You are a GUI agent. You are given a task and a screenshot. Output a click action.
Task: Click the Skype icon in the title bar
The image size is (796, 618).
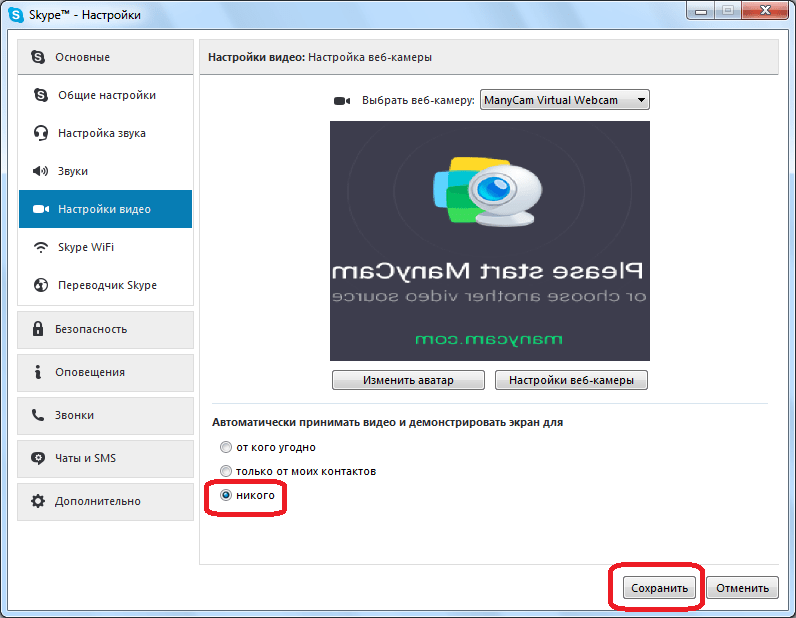(16, 15)
